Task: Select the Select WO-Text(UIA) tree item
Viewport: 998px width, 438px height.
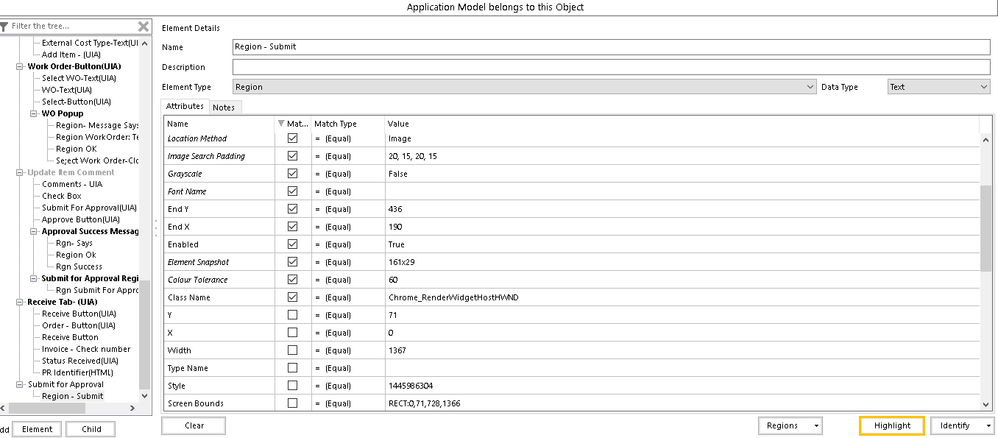Action: [x=79, y=78]
